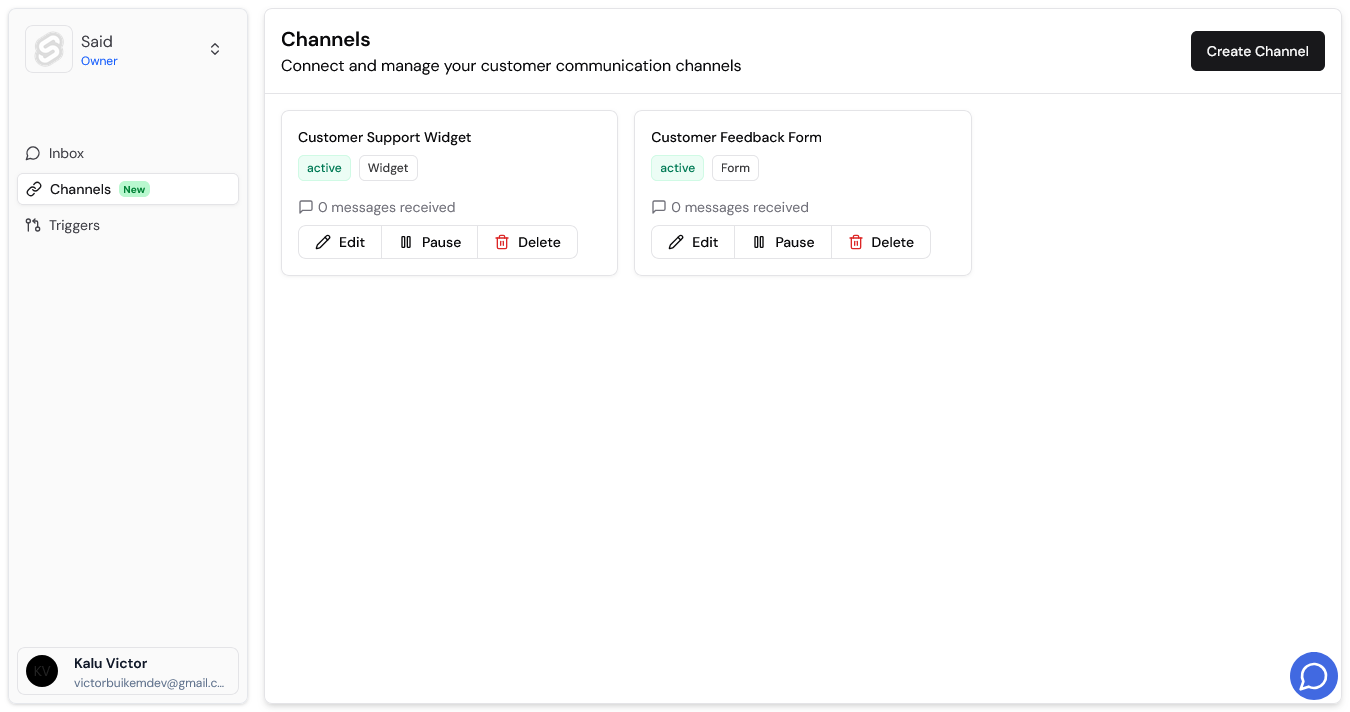This screenshot has width=1350, height=712.
Task: Open Kalu Victor account menu
Action: [128, 671]
